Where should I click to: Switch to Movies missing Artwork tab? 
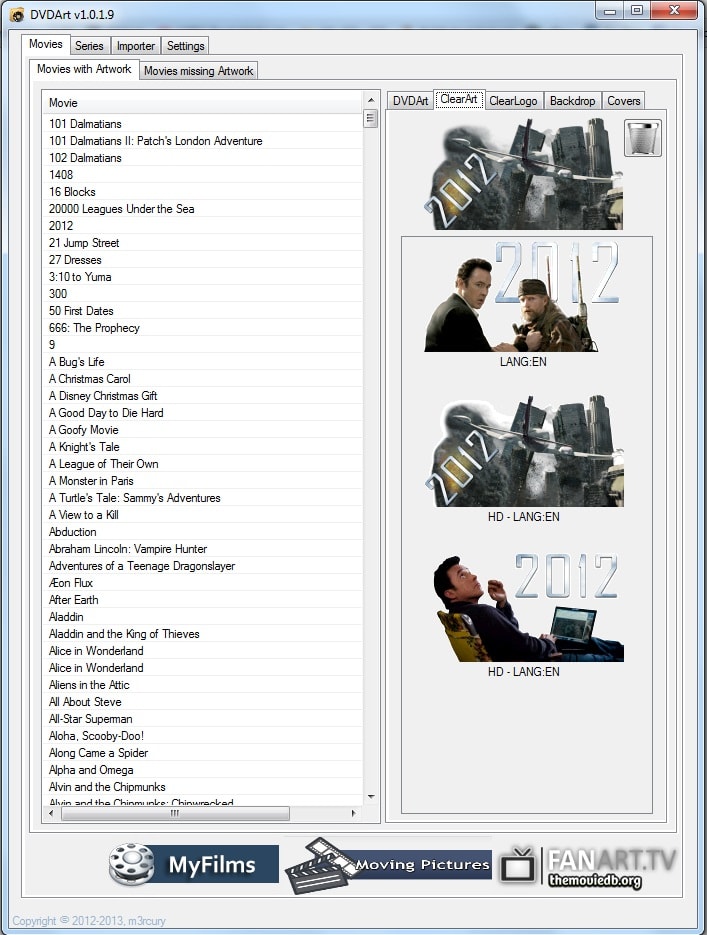pyautogui.click(x=199, y=71)
